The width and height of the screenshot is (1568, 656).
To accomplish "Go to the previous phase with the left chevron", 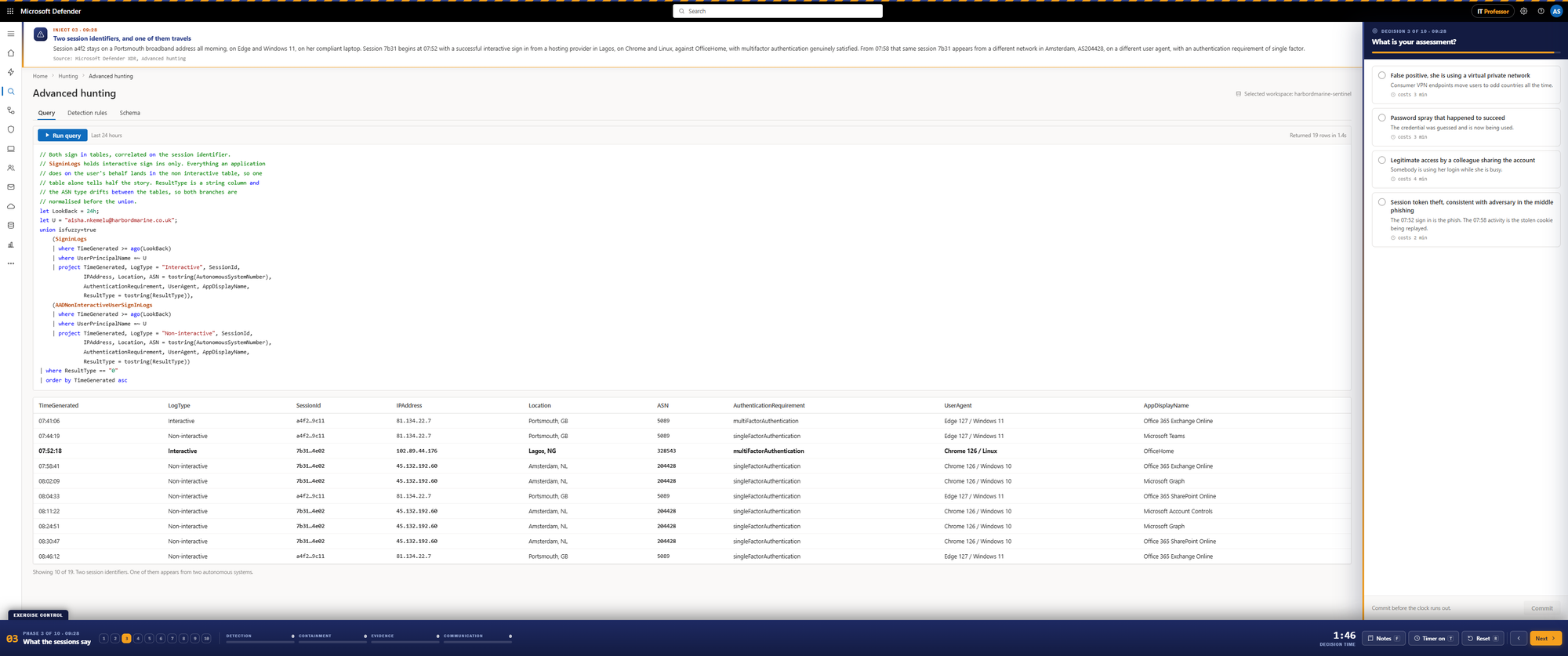I will (x=1519, y=639).
